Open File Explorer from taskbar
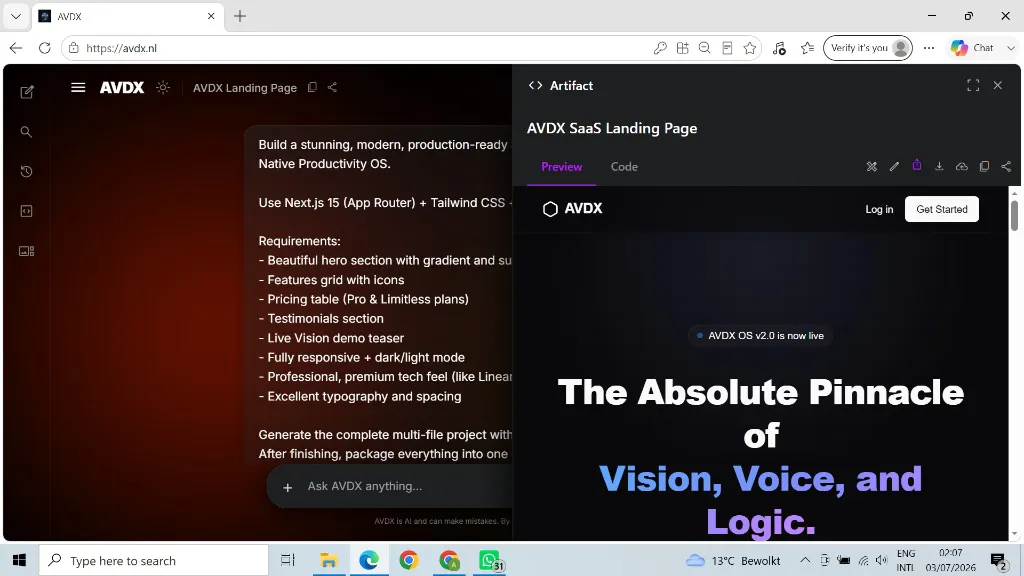The height and width of the screenshot is (576, 1024). pos(328,560)
